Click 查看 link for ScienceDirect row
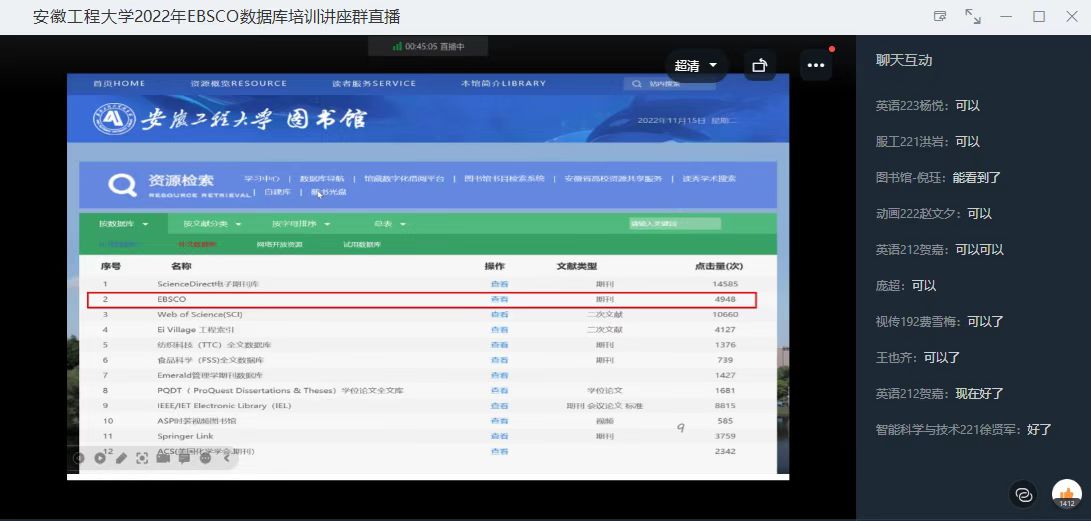The width and height of the screenshot is (1091, 521). click(x=499, y=285)
